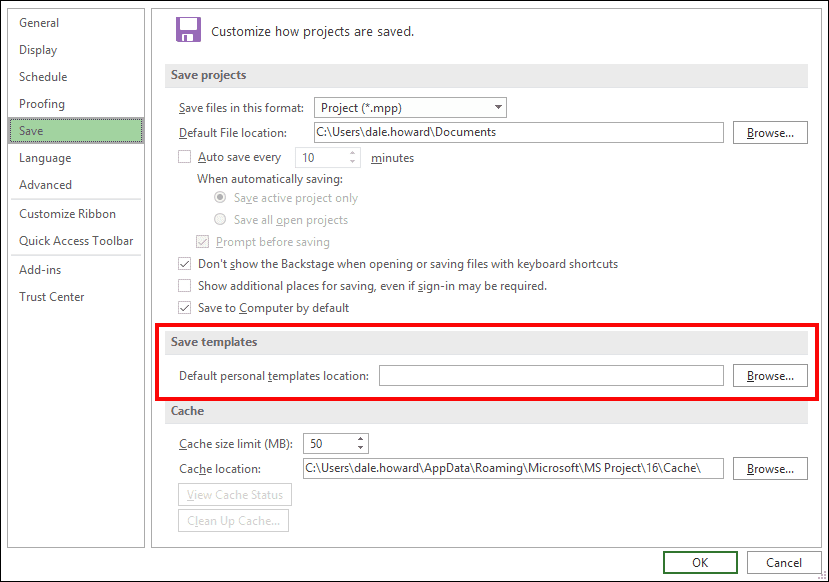Open Customize Ribbon settings
Image resolution: width=829 pixels, height=582 pixels.
(67, 214)
